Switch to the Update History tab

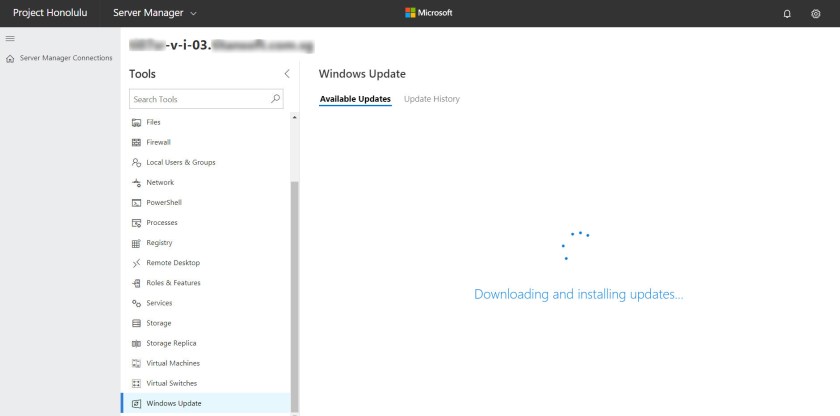click(x=432, y=99)
